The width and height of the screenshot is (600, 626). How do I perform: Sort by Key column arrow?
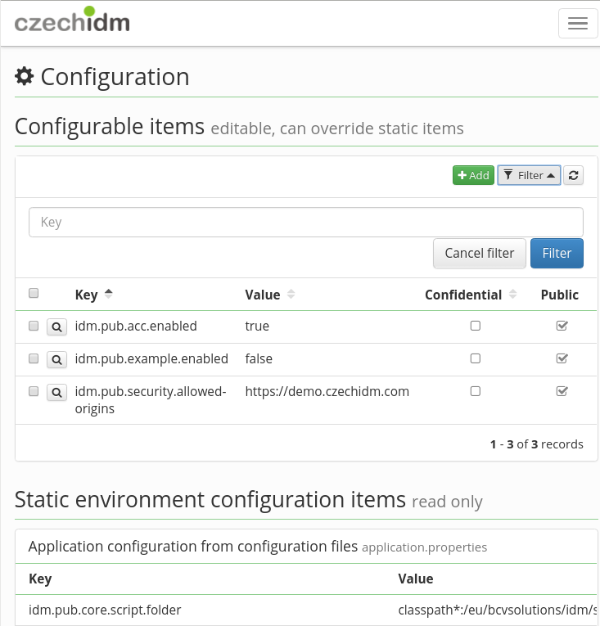pos(108,294)
